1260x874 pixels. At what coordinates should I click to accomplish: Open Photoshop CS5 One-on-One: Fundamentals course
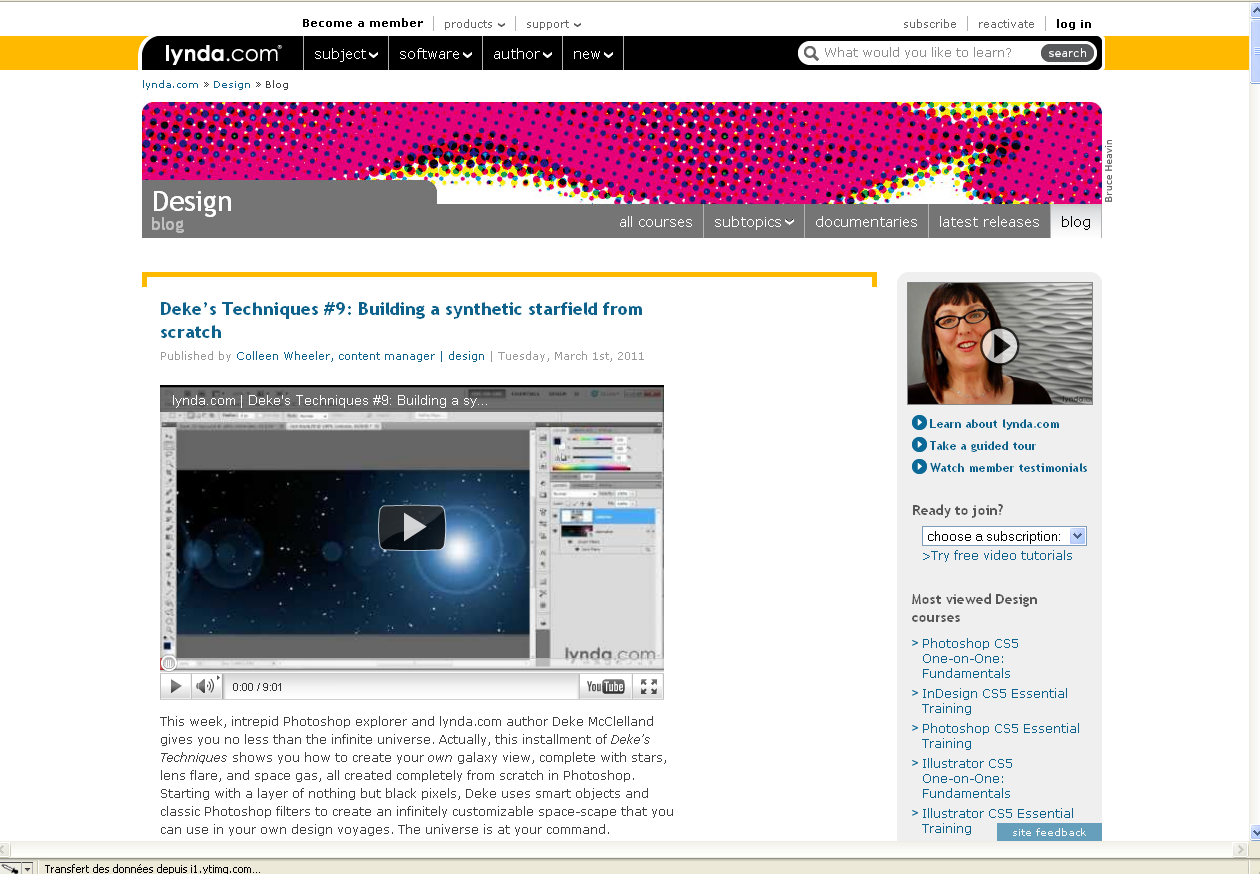coord(970,658)
